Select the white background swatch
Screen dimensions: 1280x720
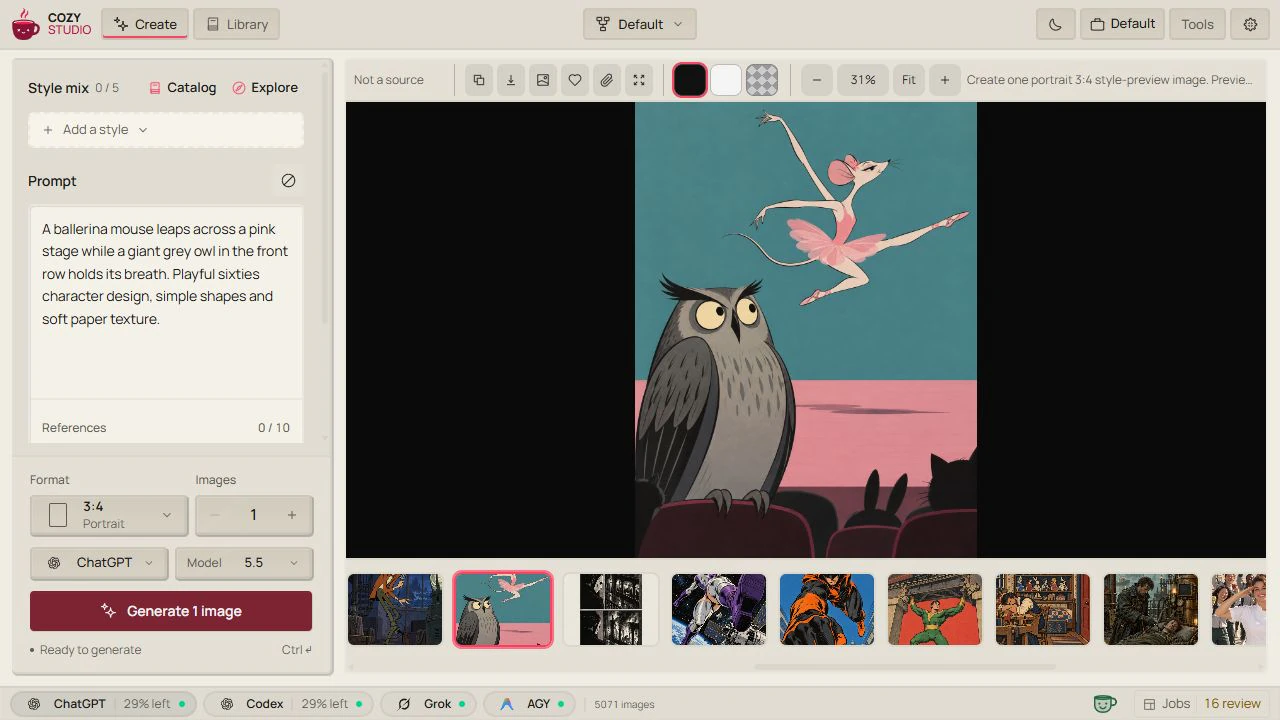coord(726,80)
